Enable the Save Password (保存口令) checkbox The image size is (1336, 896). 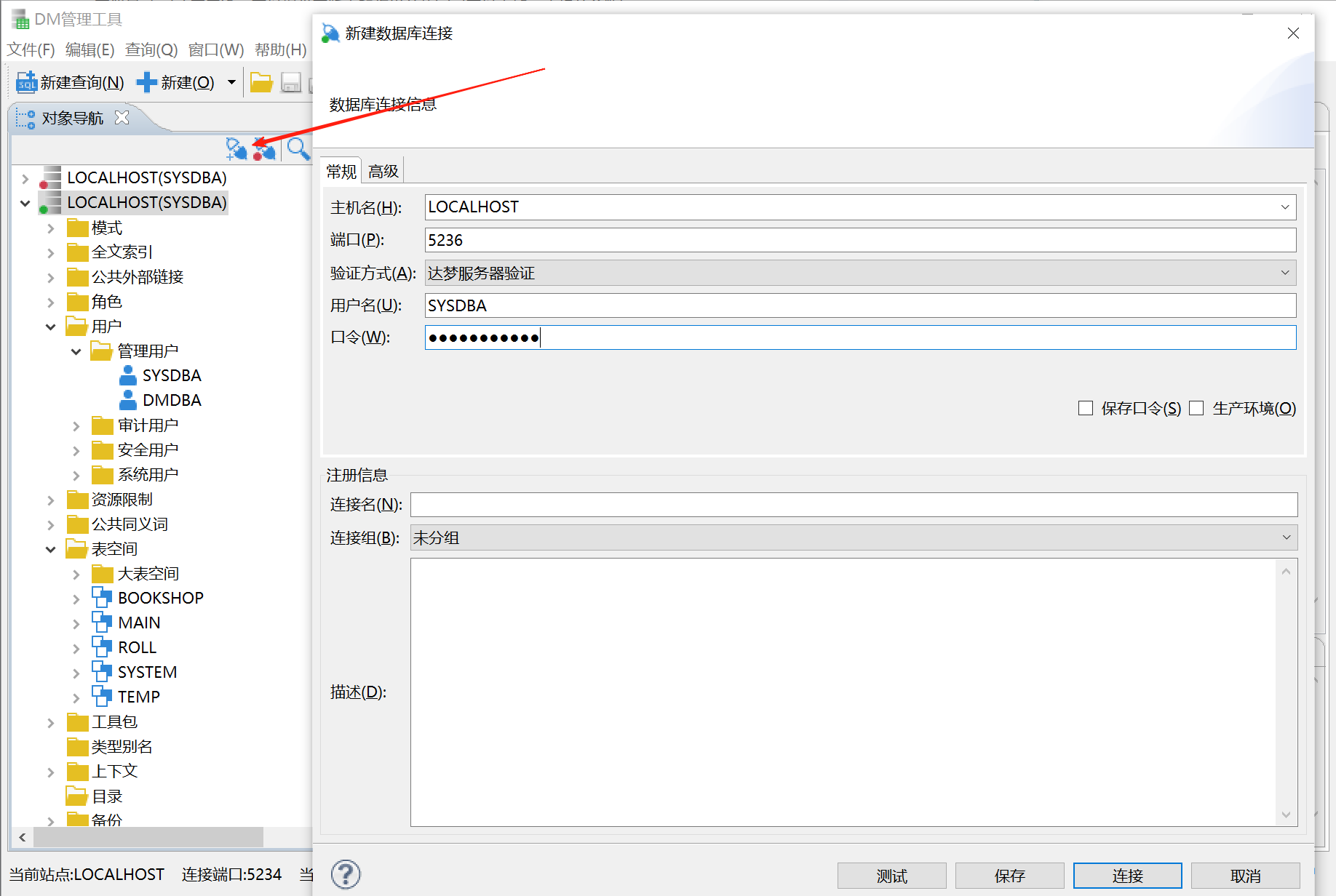pyautogui.click(x=1086, y=408)
